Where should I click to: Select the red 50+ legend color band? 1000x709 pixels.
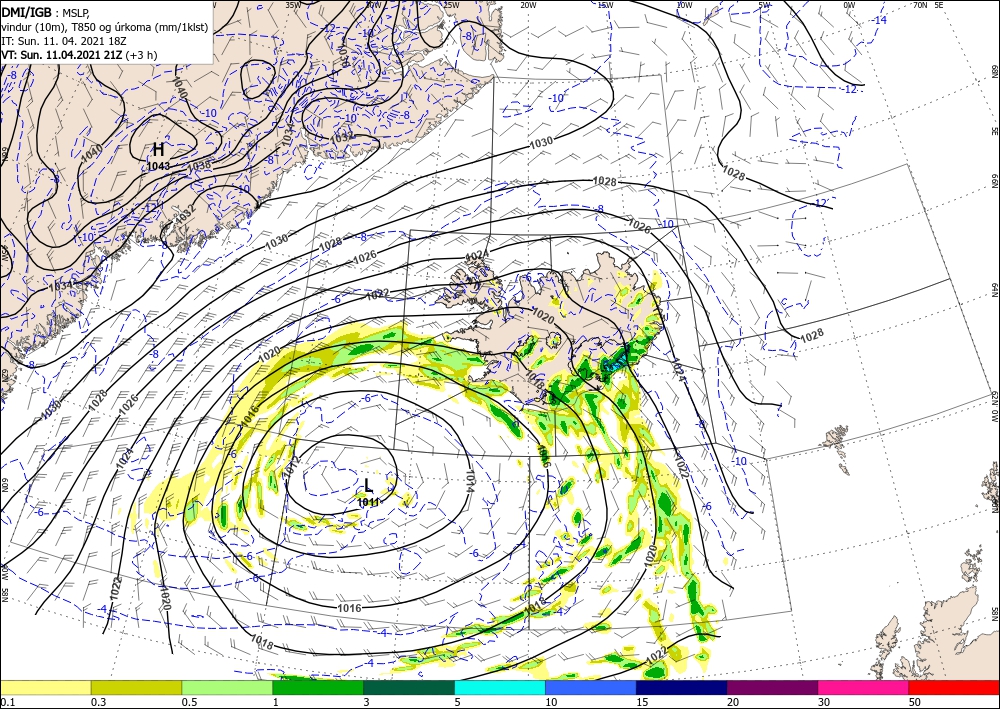[954, 687]
